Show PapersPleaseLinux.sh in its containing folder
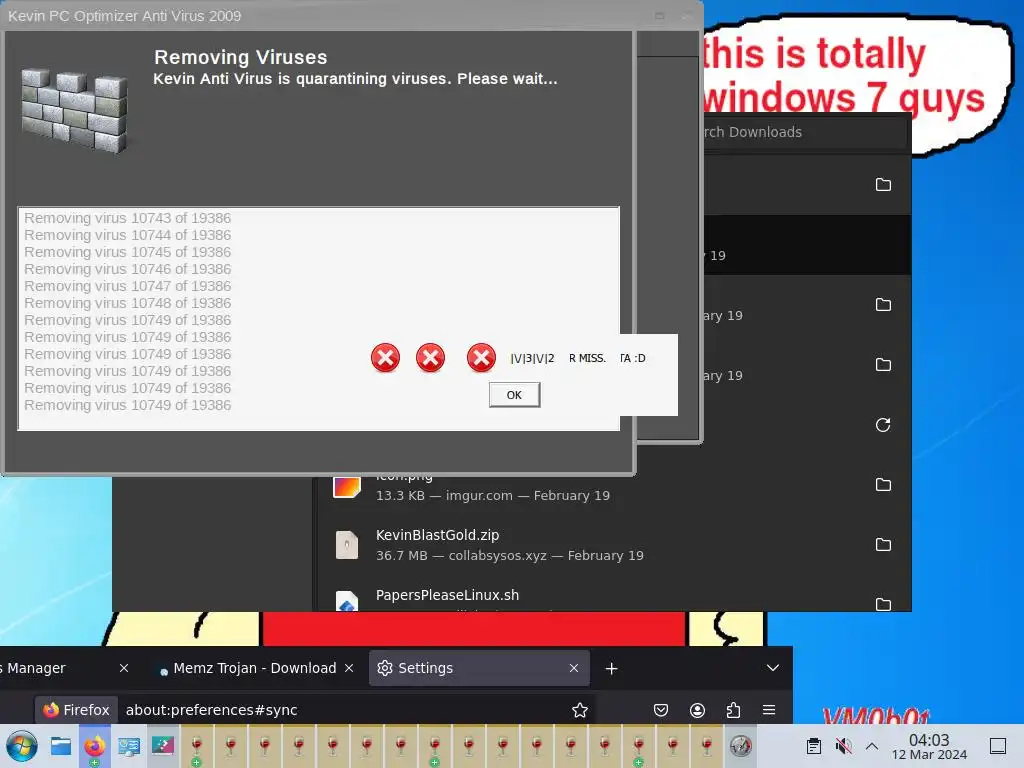1024x768 pixels. (x=883, y=603)
